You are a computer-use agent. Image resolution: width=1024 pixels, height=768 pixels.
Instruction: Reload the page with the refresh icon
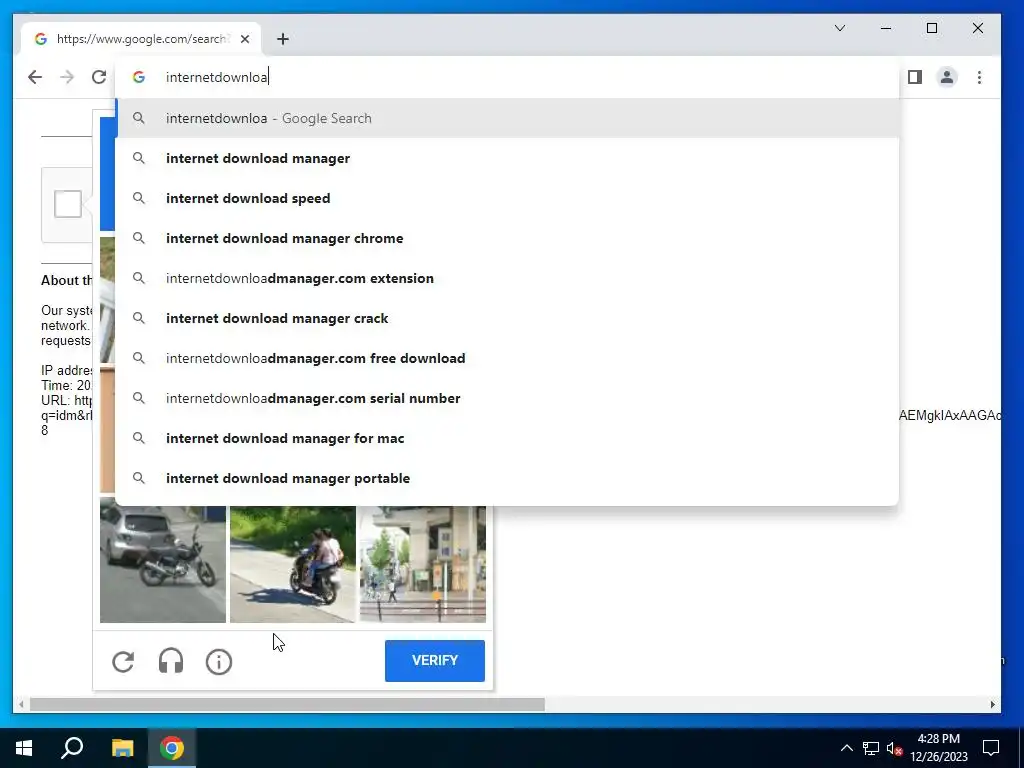click(x=99, y=77)
